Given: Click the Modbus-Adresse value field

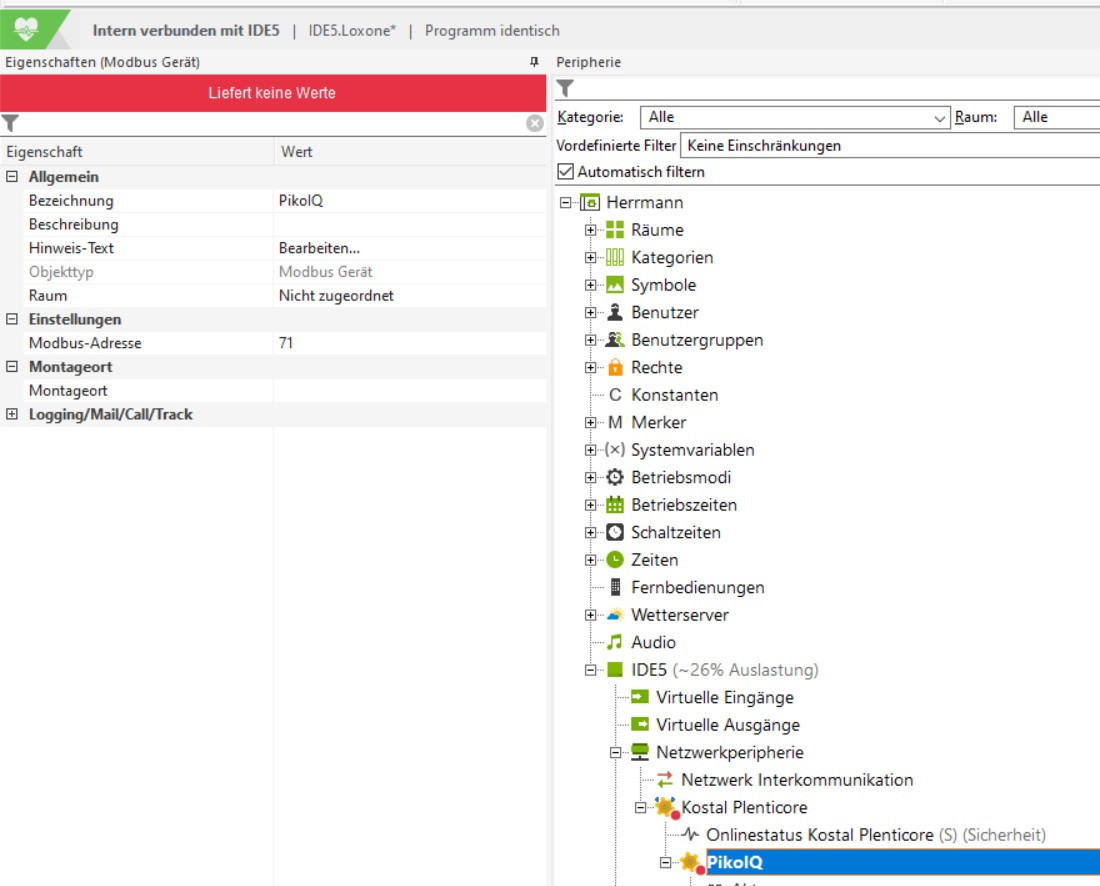Looking at the screenshot, I should click(409, 343).
